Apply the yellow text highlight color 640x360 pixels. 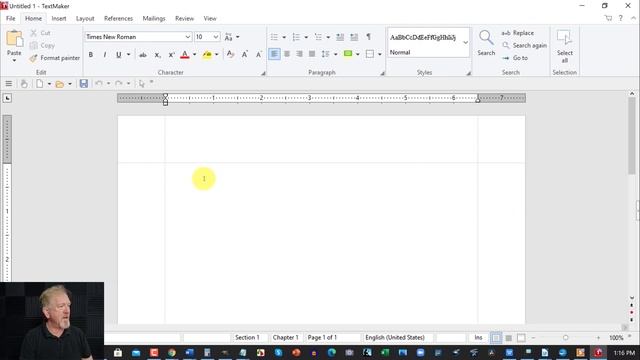point(207,54)
